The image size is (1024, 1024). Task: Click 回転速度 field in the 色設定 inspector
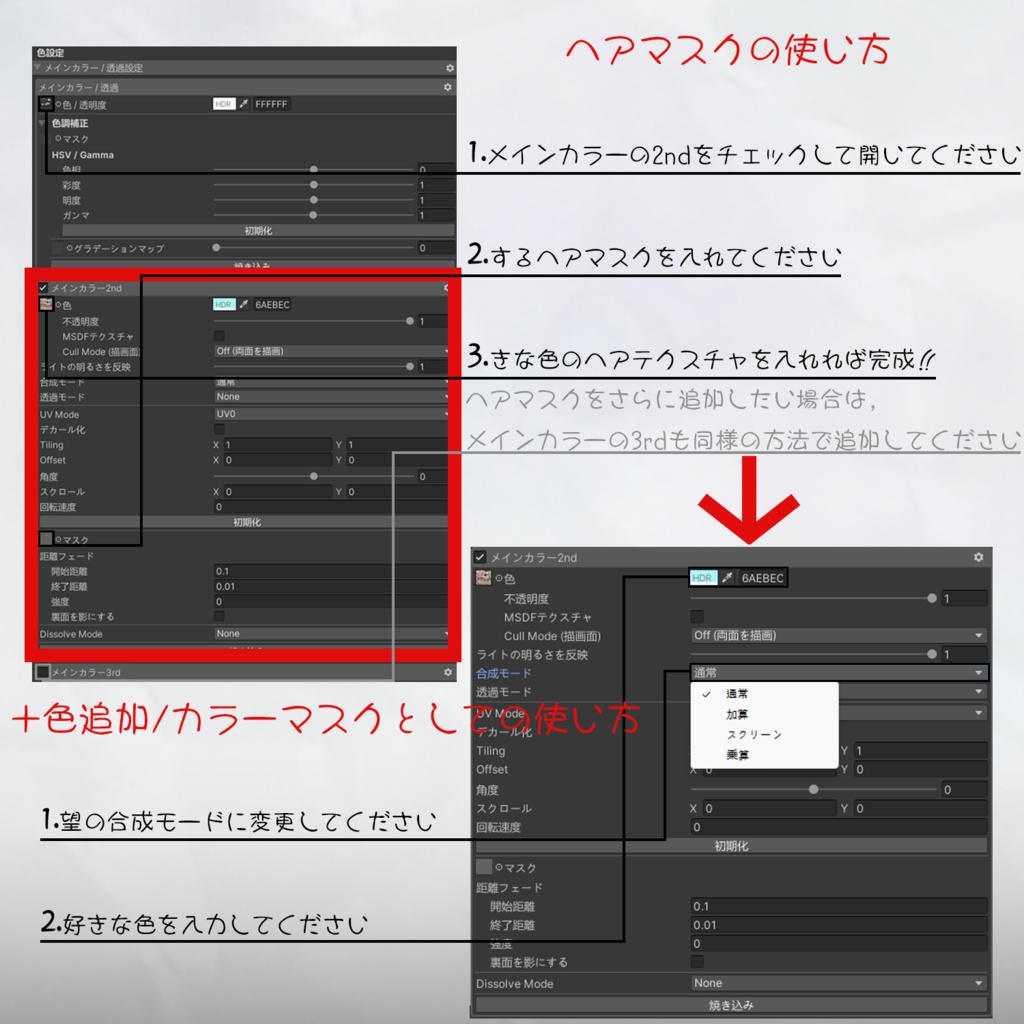tap(332, 507)
